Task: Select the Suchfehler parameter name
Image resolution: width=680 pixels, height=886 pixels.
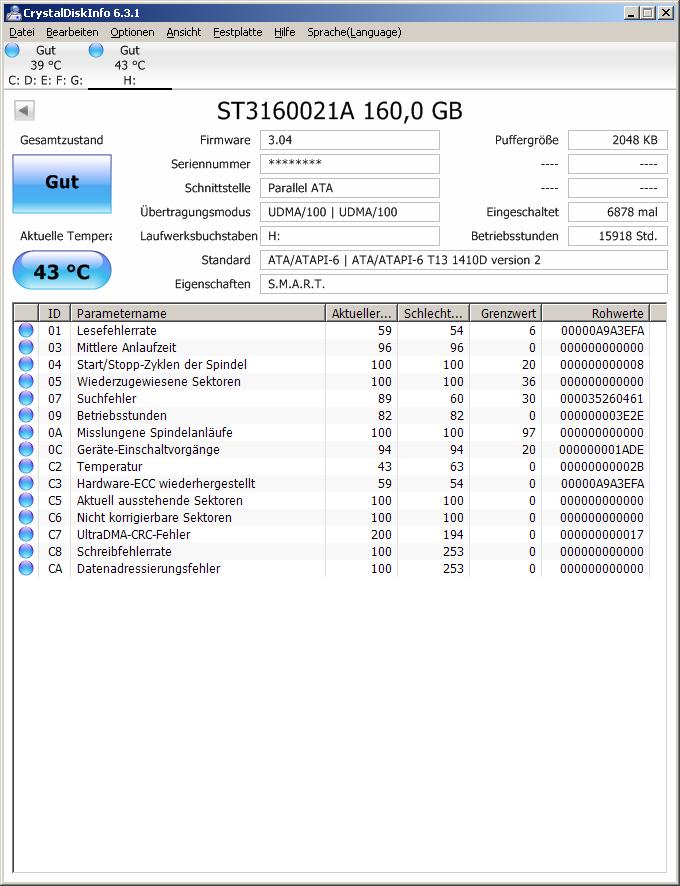Action: (106, 398)
